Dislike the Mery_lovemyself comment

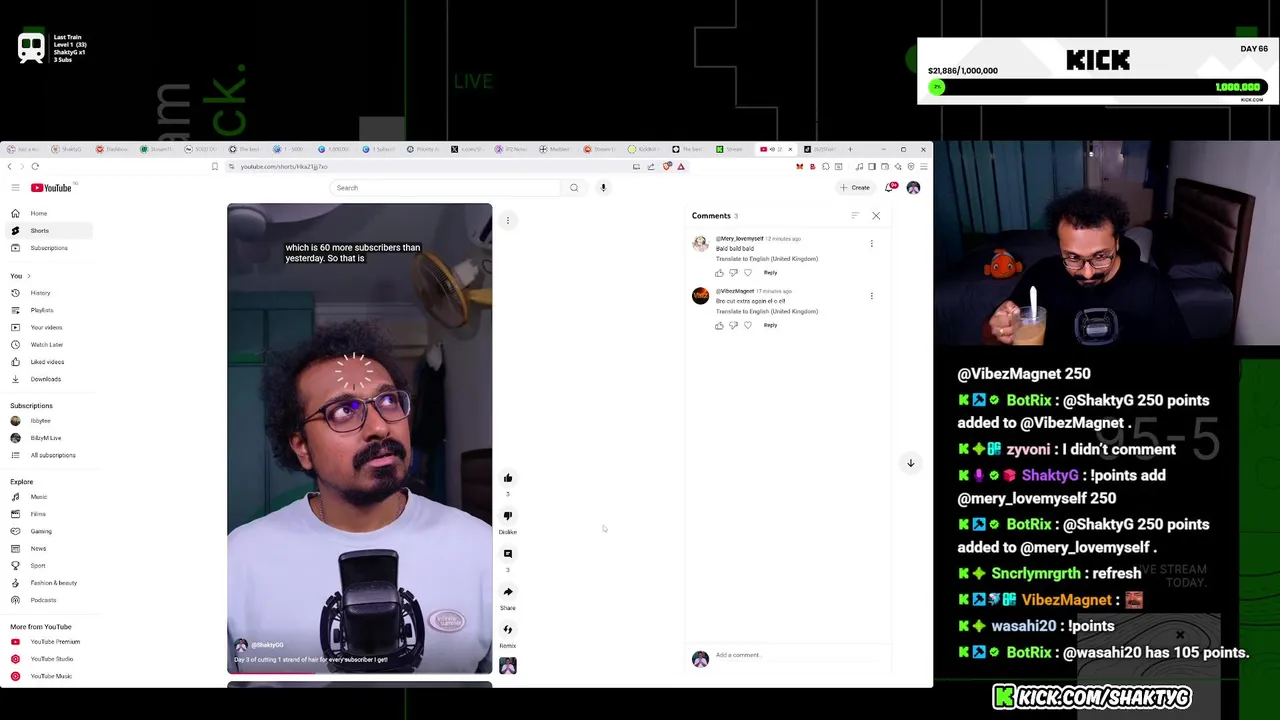pyautogui.click(x=733, y=273)
